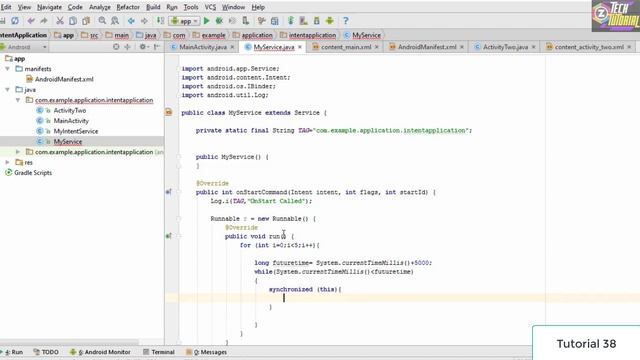Fold the Runnable block in the gutter
This screenshot has height=360, width=640.
[x=178, y=219]
